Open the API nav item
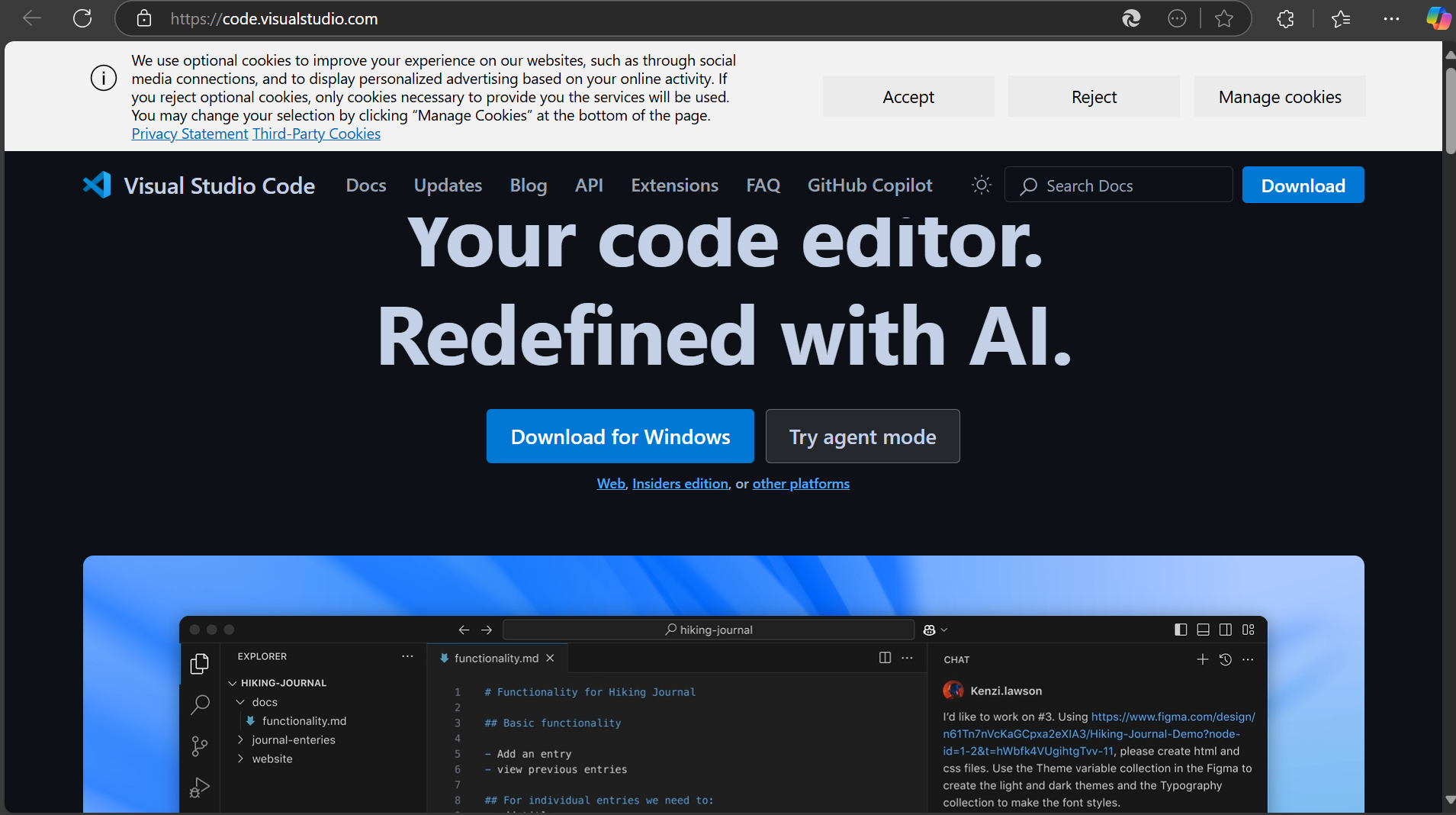 click(589, 185)
